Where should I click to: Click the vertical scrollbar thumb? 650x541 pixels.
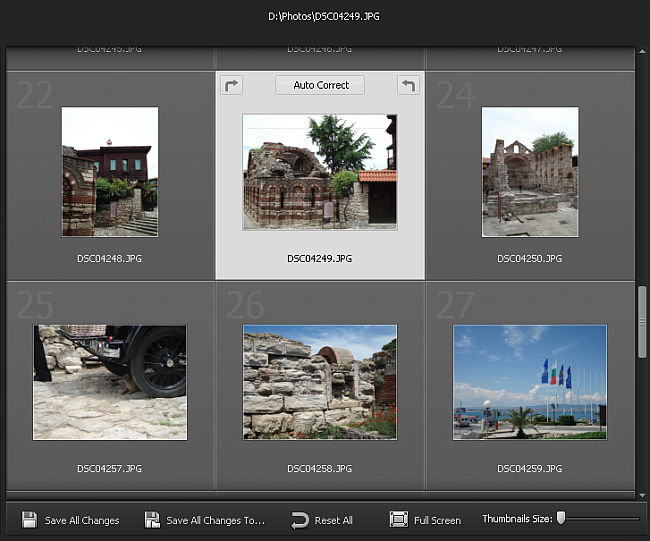[x=642, y=321]
